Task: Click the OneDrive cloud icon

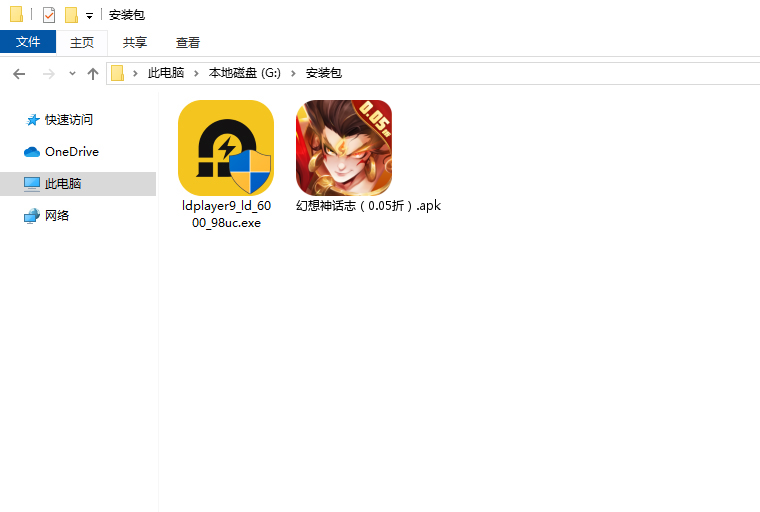Action: (32, 152)
